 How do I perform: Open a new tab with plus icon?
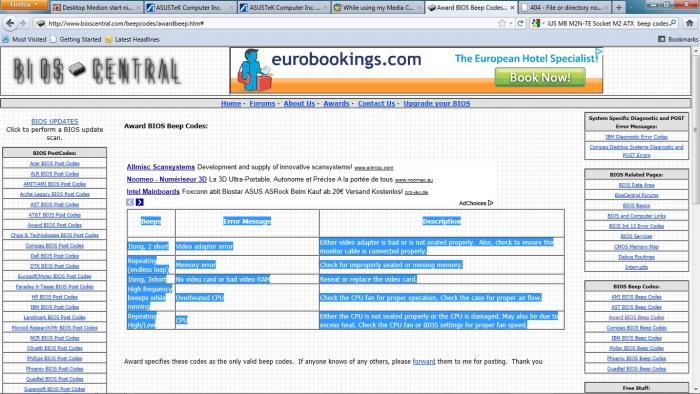pyautogui.click(x=619, y=8)
